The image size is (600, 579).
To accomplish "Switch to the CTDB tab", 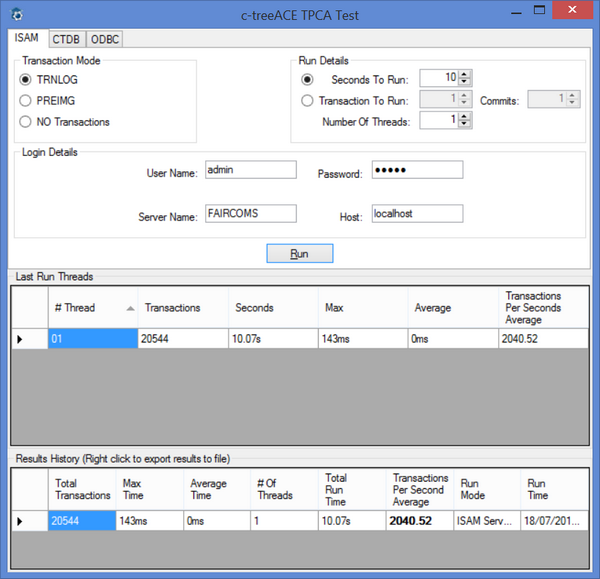I will tap(66, 39).
